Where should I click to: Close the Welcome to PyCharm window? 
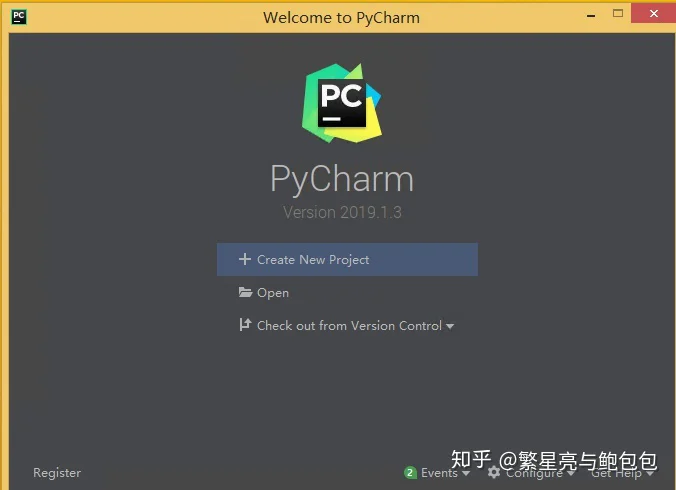click(x=654, y=13)
